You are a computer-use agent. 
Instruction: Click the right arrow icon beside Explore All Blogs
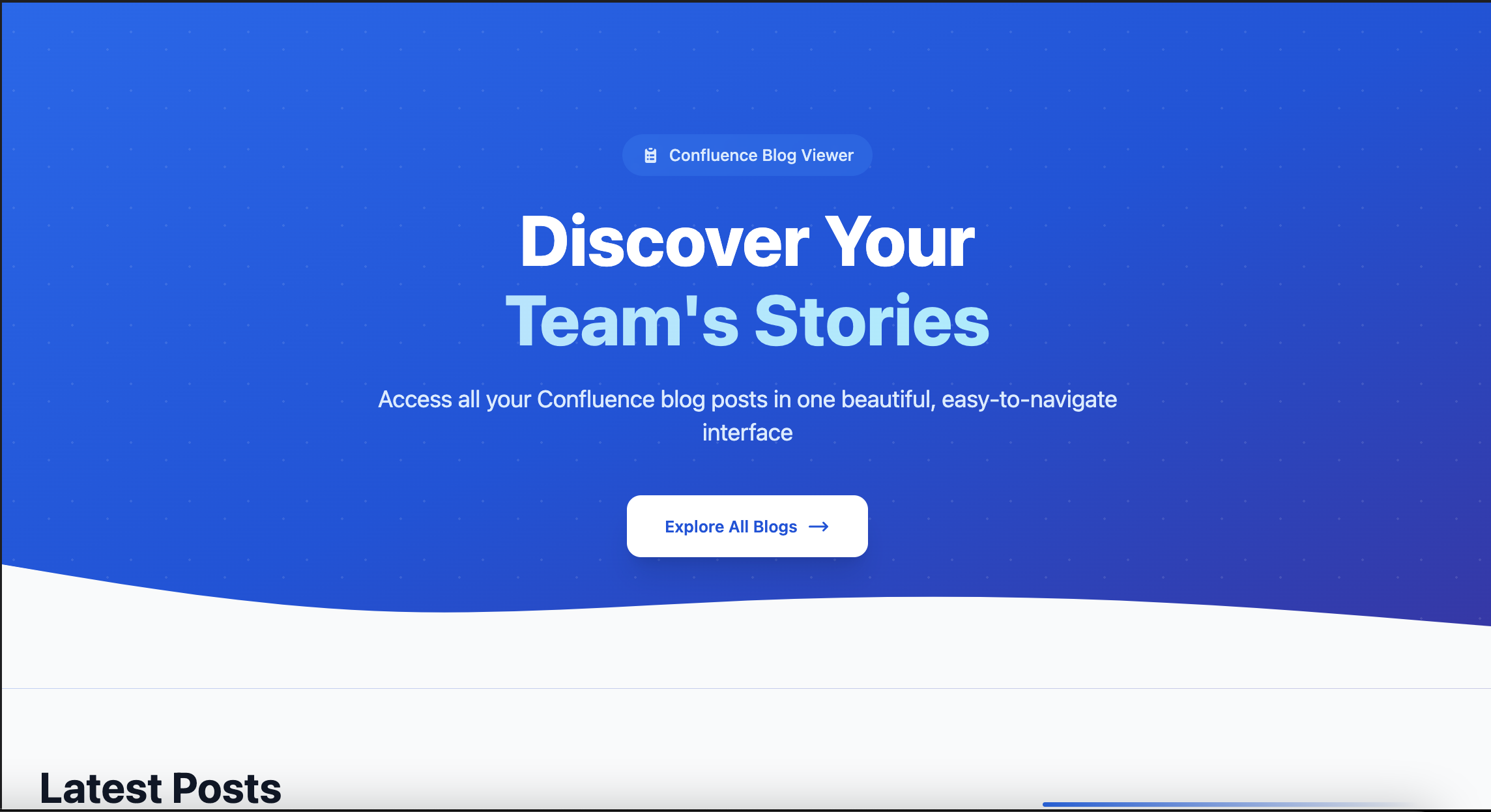point(818,527)
